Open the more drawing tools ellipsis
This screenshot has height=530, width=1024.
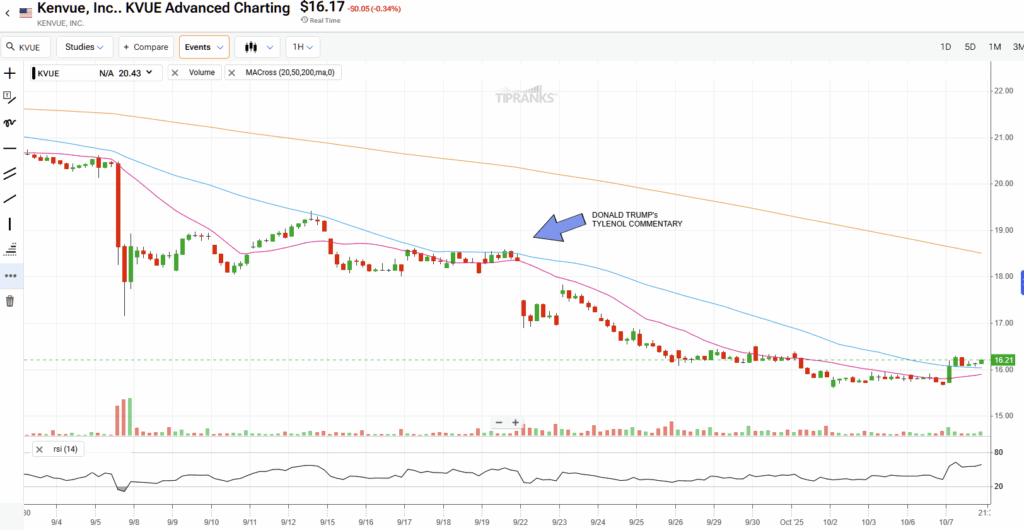10,275
